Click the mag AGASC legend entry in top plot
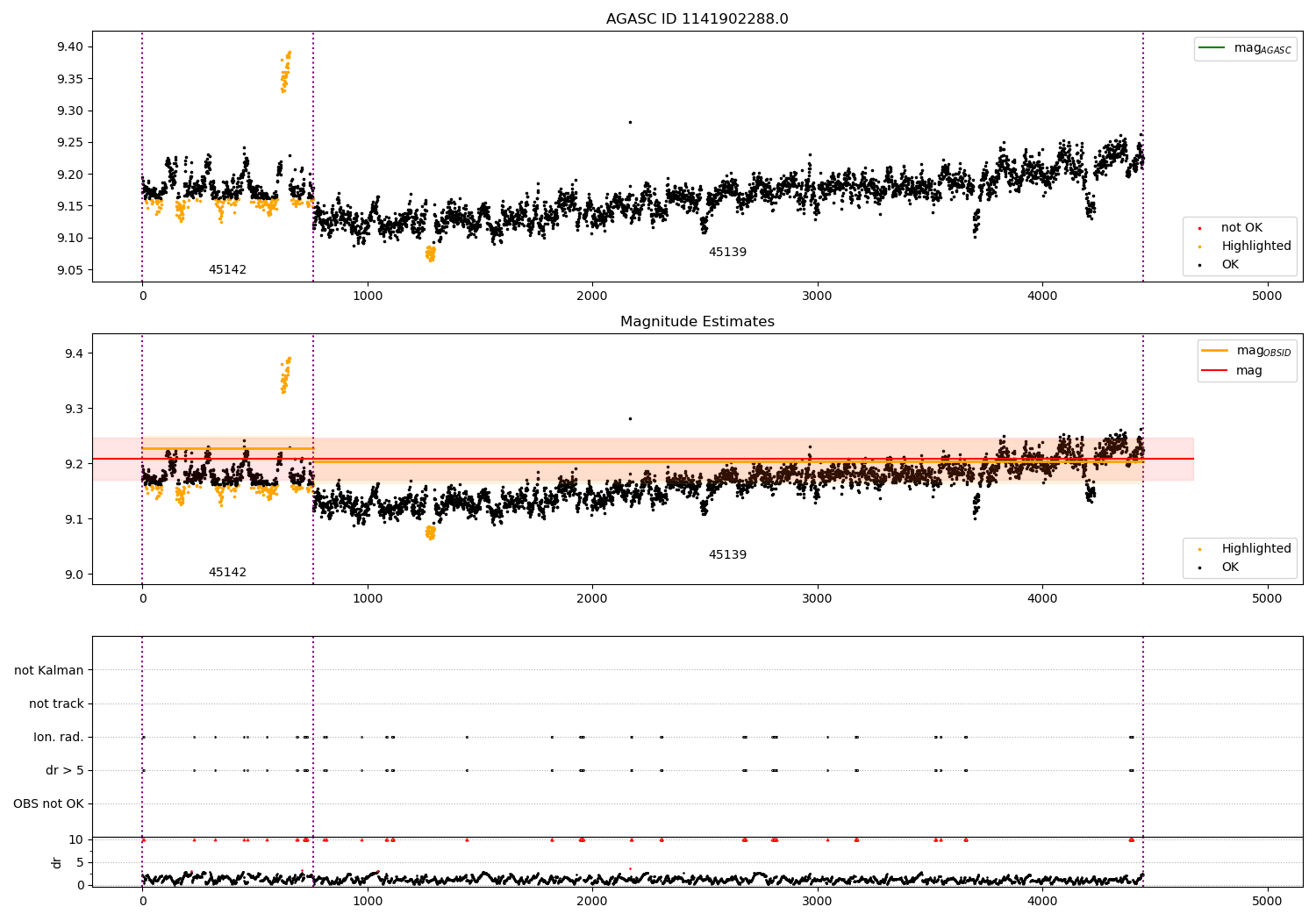This screenshot has width=1316, height=921. pos(1245,48)
